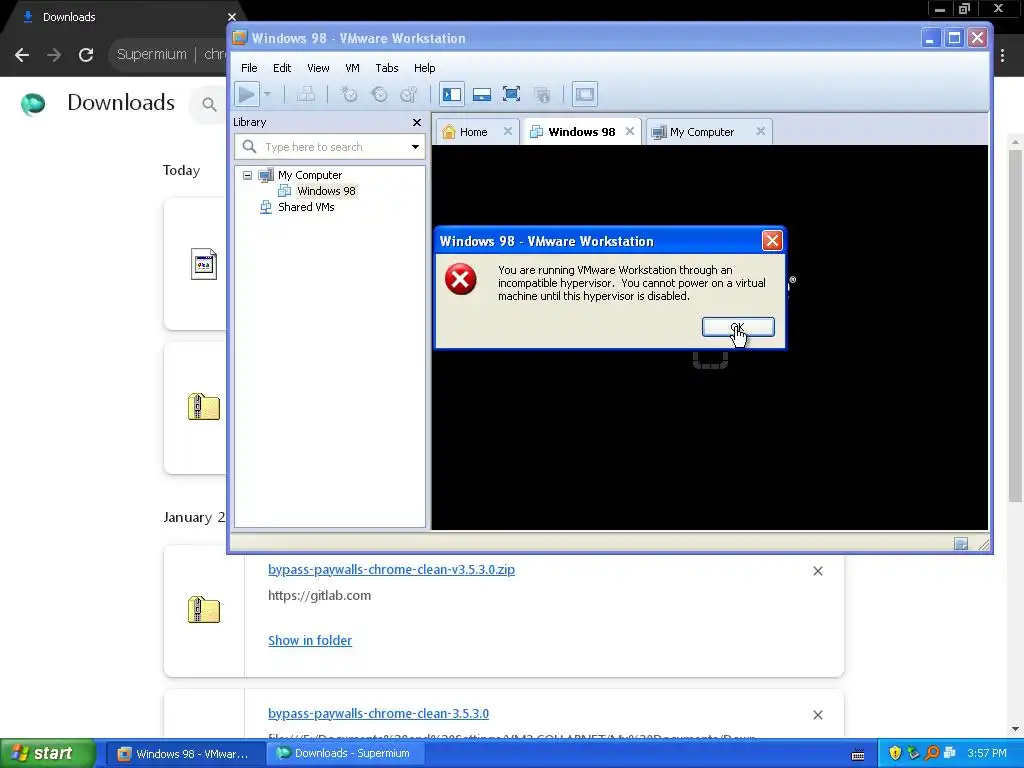Click the application file icon under Today
This screenshot has height=768, width=1024.
[204, 264]
